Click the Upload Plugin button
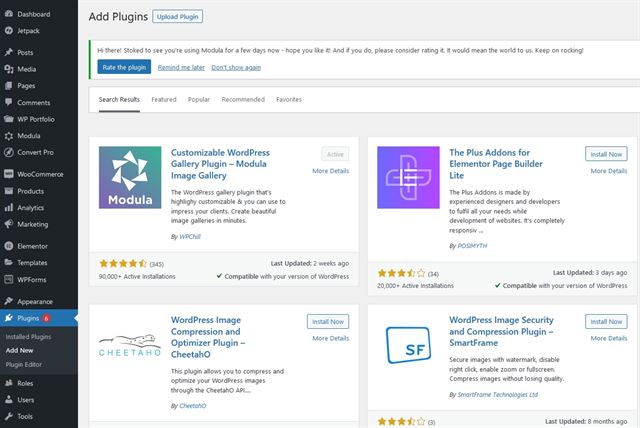640x428 pixels. 178,17
